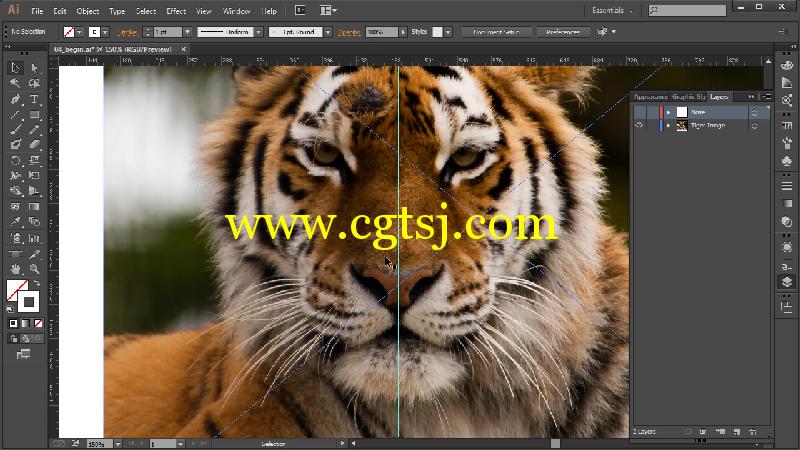The height and width of the screenshot is (450, 800).
Task: Open fill color dropdown in control bar
Action: pyautogui.click(x=79, y=32)
